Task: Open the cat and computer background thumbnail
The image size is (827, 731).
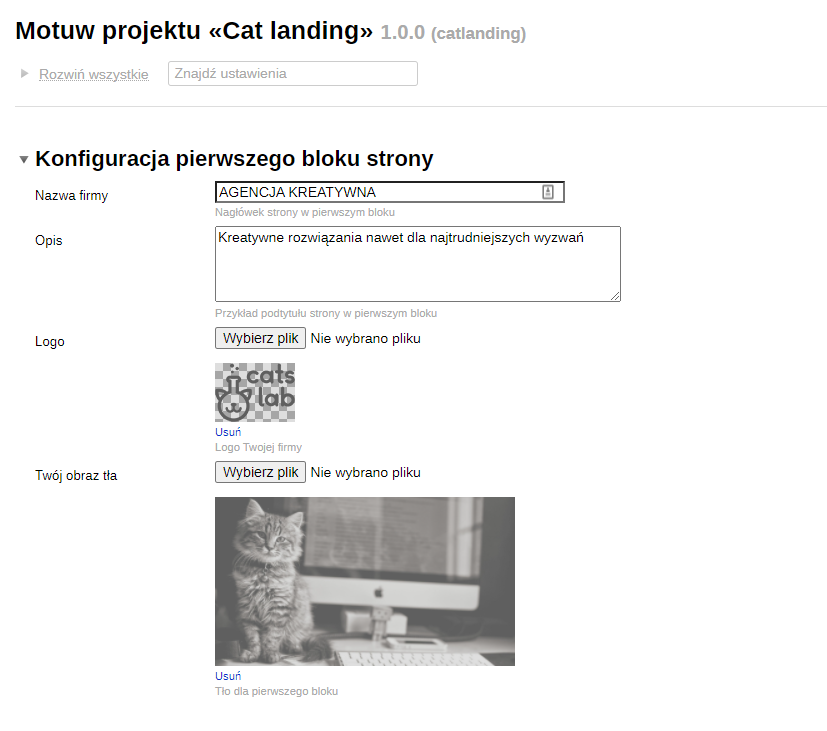Action: [x=365, y=581]
